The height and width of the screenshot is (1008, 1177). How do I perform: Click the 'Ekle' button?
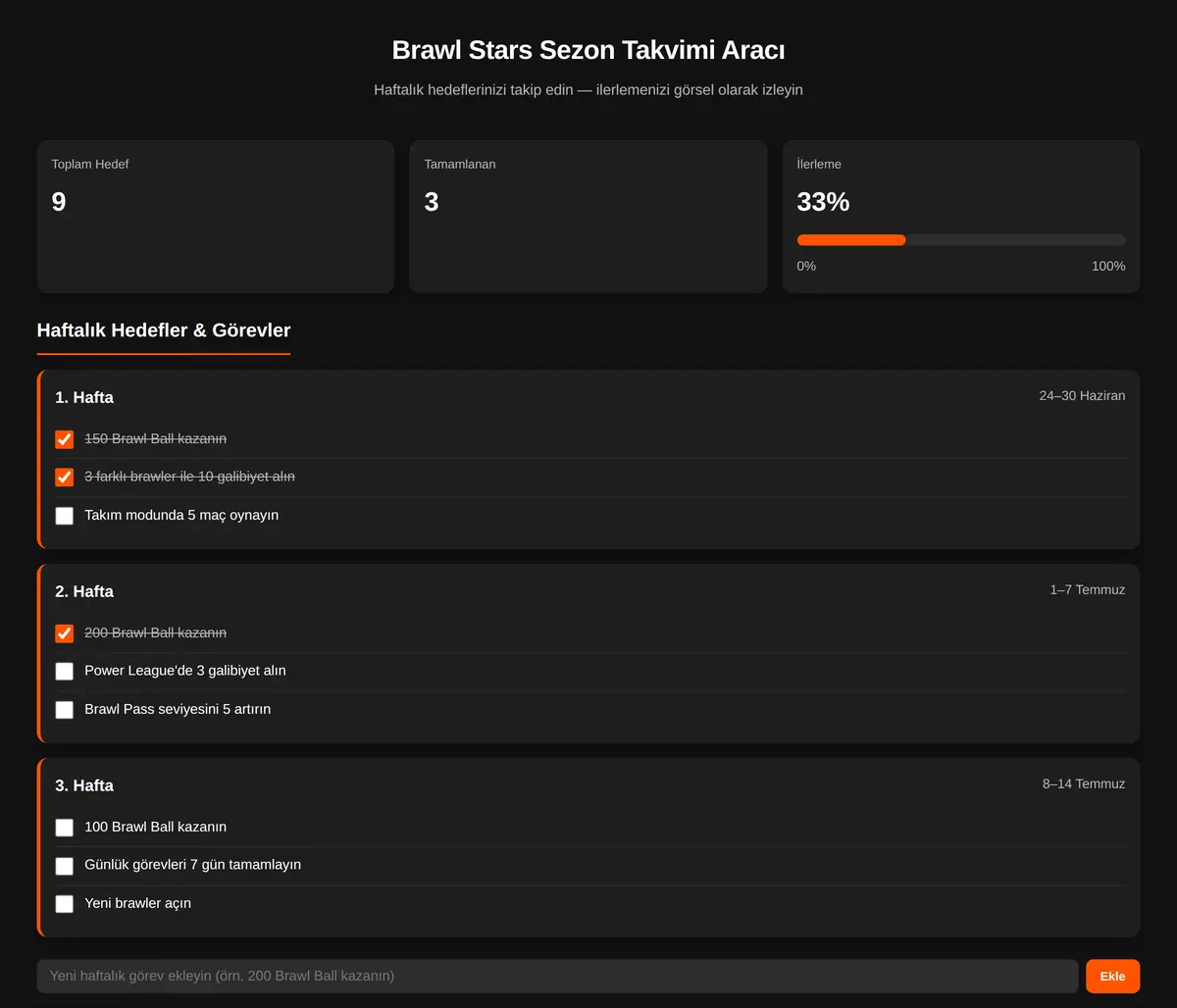coord(1112,977)
